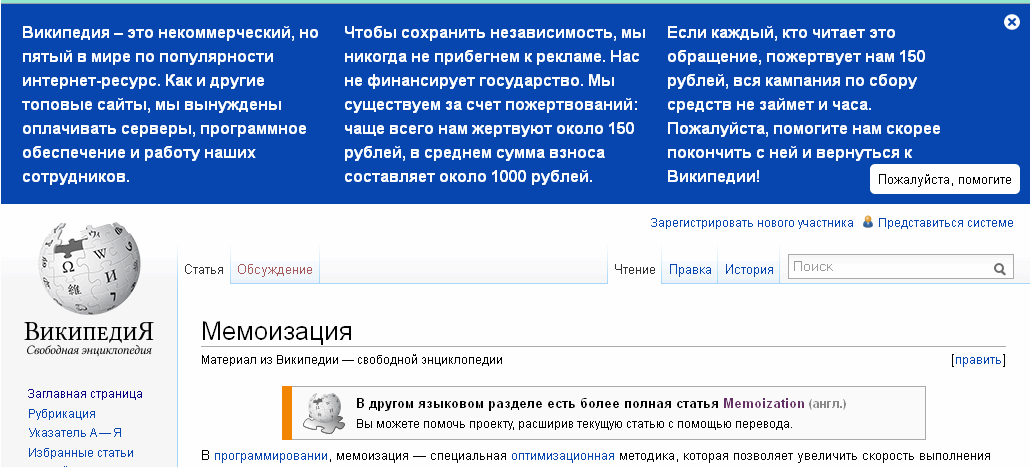
Task: Close the donation banner with the X icon
Action: pyautogui.click(x=1012, y=22)
